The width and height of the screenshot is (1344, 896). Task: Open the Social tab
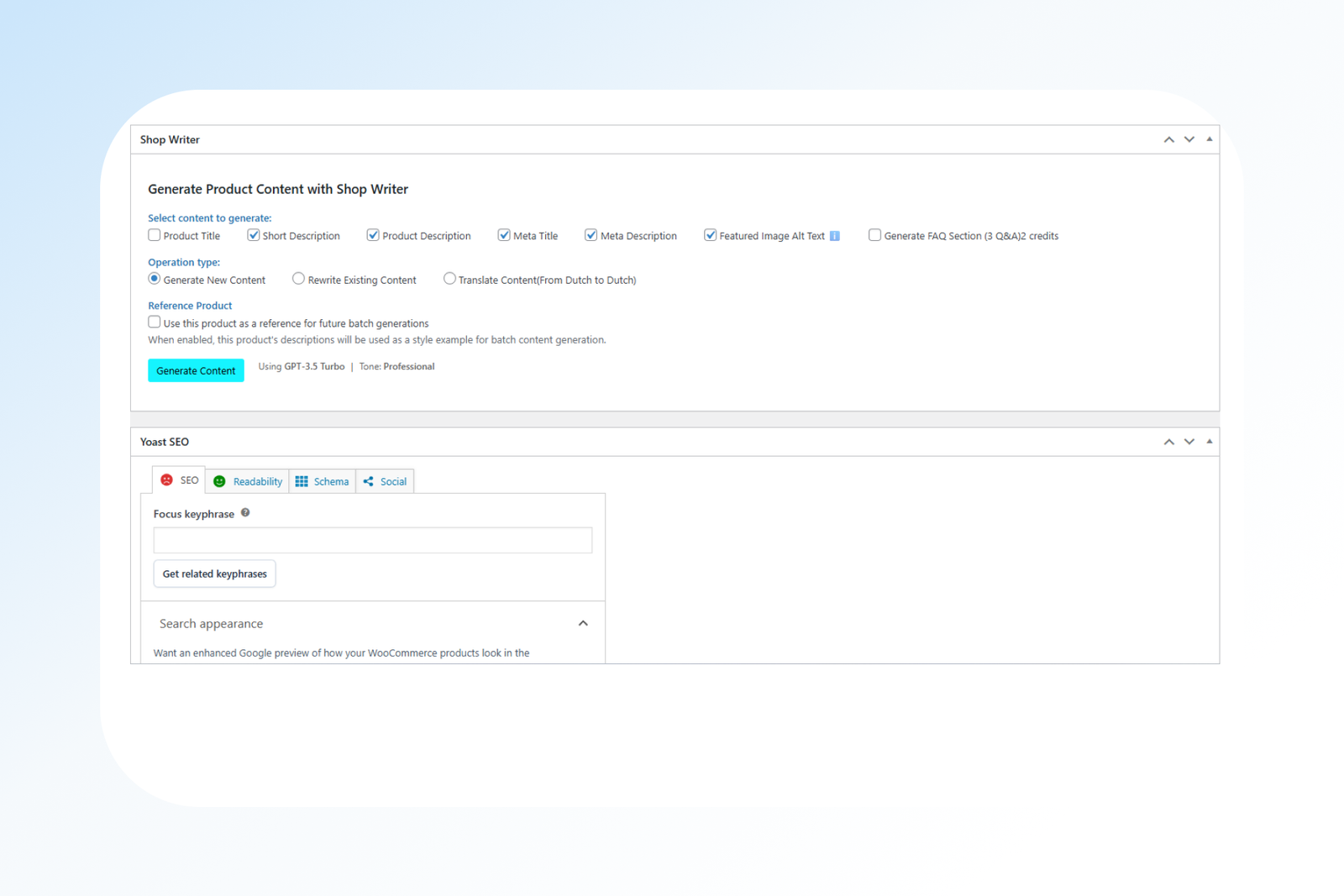point(386,481)
